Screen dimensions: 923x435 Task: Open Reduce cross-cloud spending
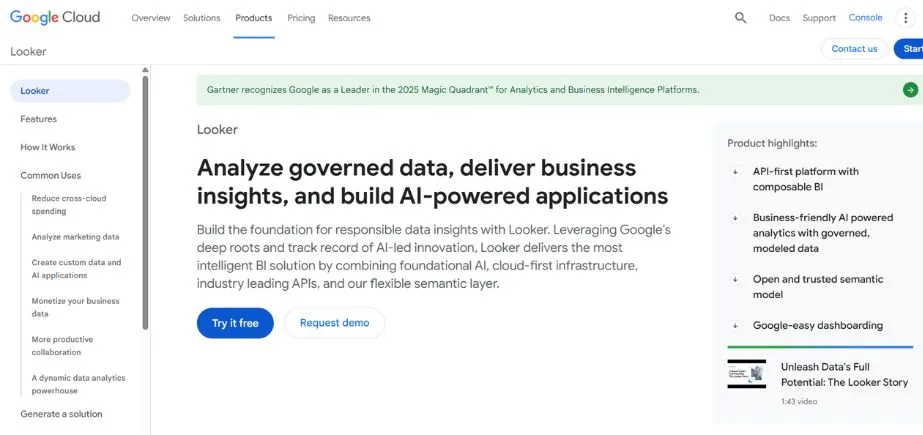point(69,205)
